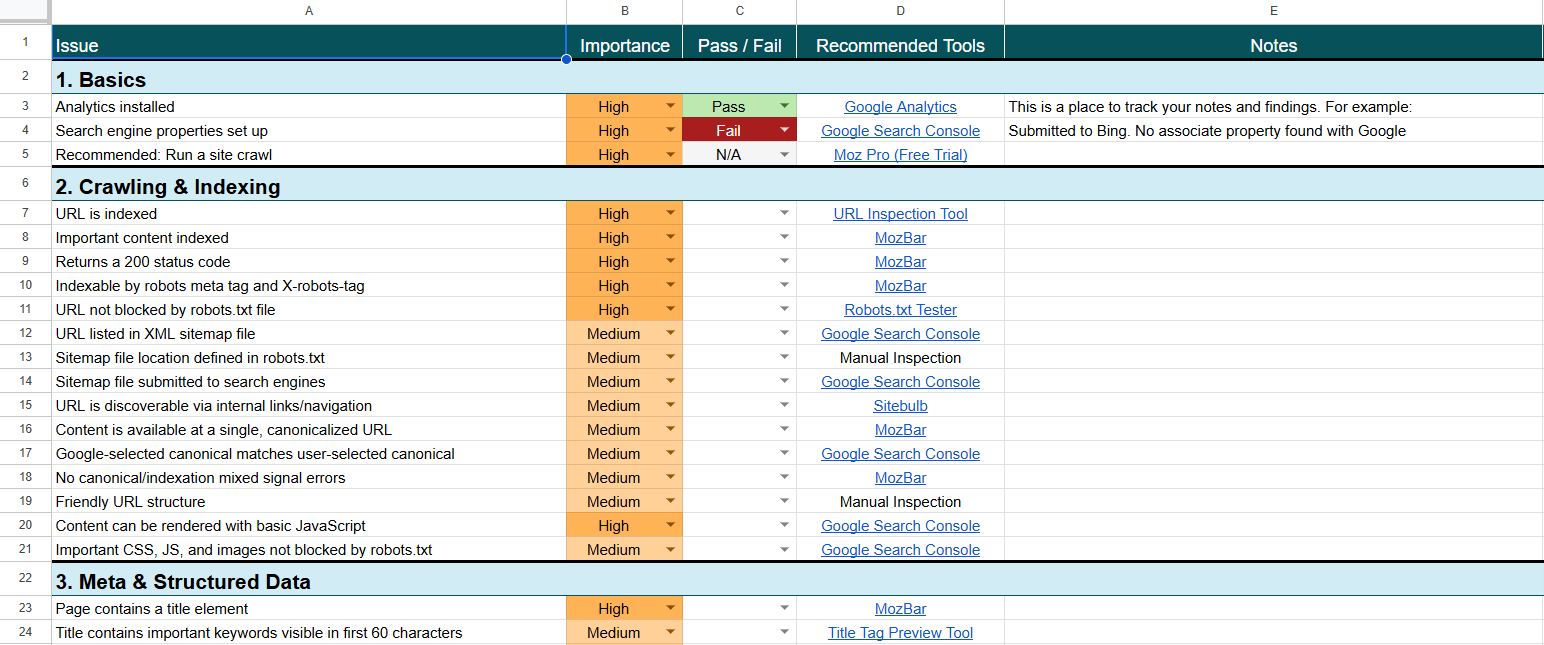Click note 'Submitted to Bing. No associate property found'
Image resolution: width=1544 pixels, height=645 pixels.
coord(1207,130)
